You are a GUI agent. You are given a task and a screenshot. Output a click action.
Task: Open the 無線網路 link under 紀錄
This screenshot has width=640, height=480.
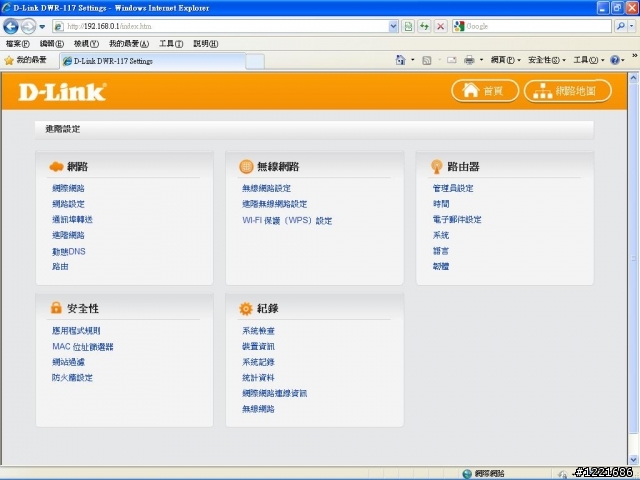258,409
